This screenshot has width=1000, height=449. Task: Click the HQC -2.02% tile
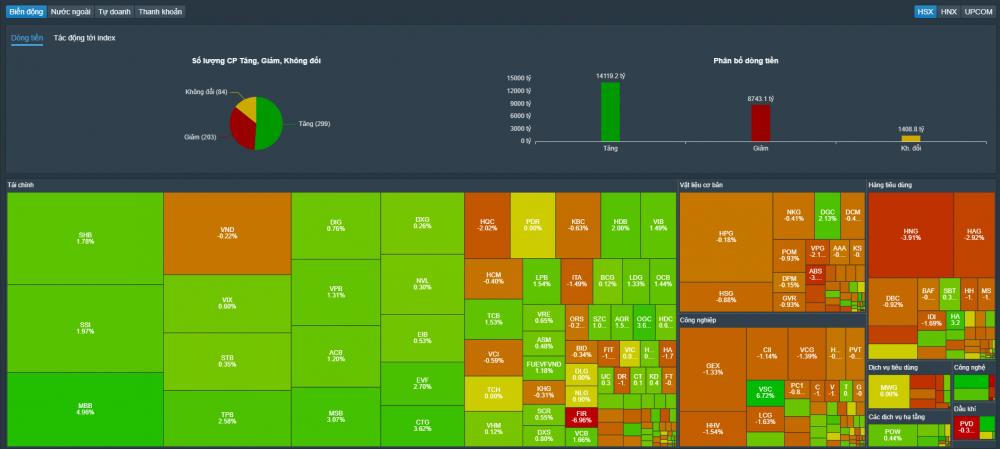487,225
